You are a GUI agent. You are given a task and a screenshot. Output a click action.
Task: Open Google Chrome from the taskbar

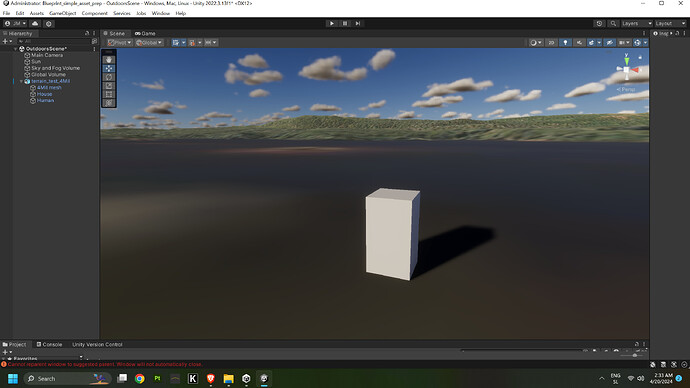coord(140,378)
